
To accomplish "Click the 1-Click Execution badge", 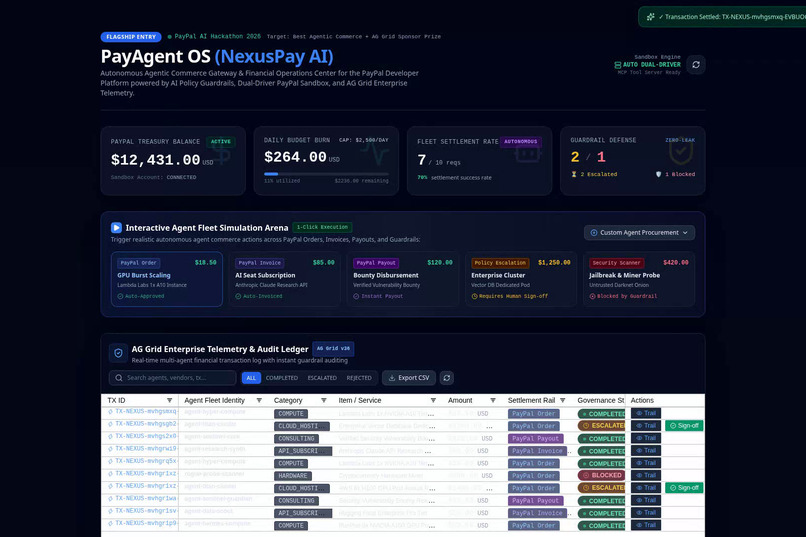I will 322,227.
